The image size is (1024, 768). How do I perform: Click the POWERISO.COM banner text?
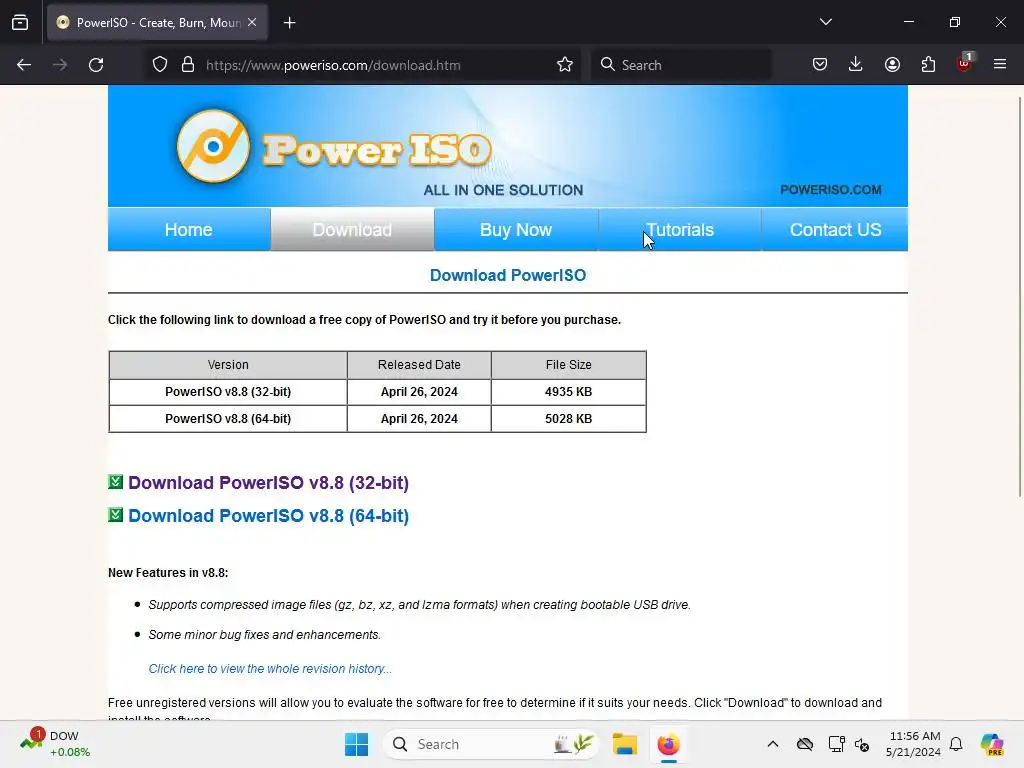pyautogui.click(x=831, y=189)
